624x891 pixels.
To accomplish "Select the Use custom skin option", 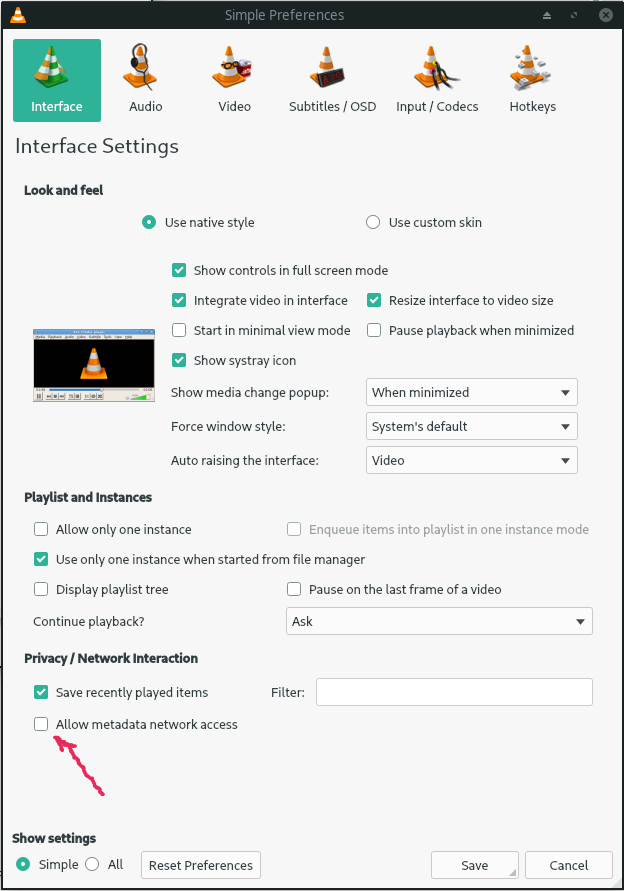I will 373,222.
